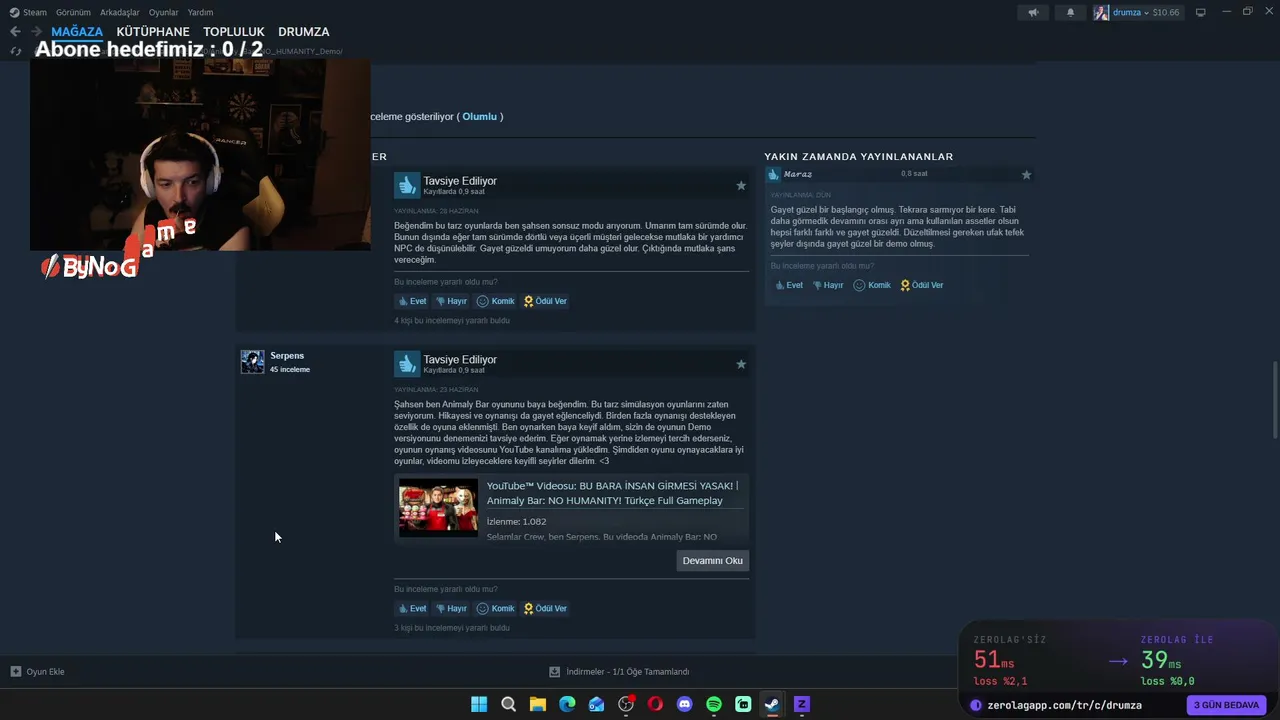This screenshot has height=720, width=1280.
Task: Give Ödül Ver on the first review
Action: (545, 301)
